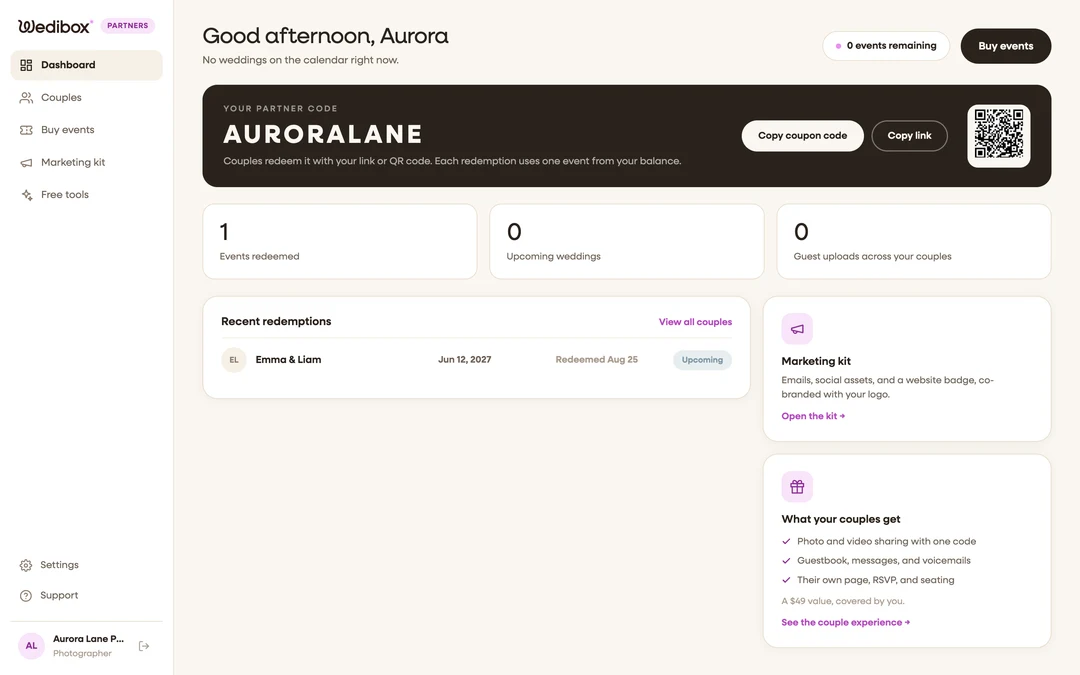The width and height of the screenshot is (1080, 675).
Task: Click the Copy link button
Action: coord(909,136)
